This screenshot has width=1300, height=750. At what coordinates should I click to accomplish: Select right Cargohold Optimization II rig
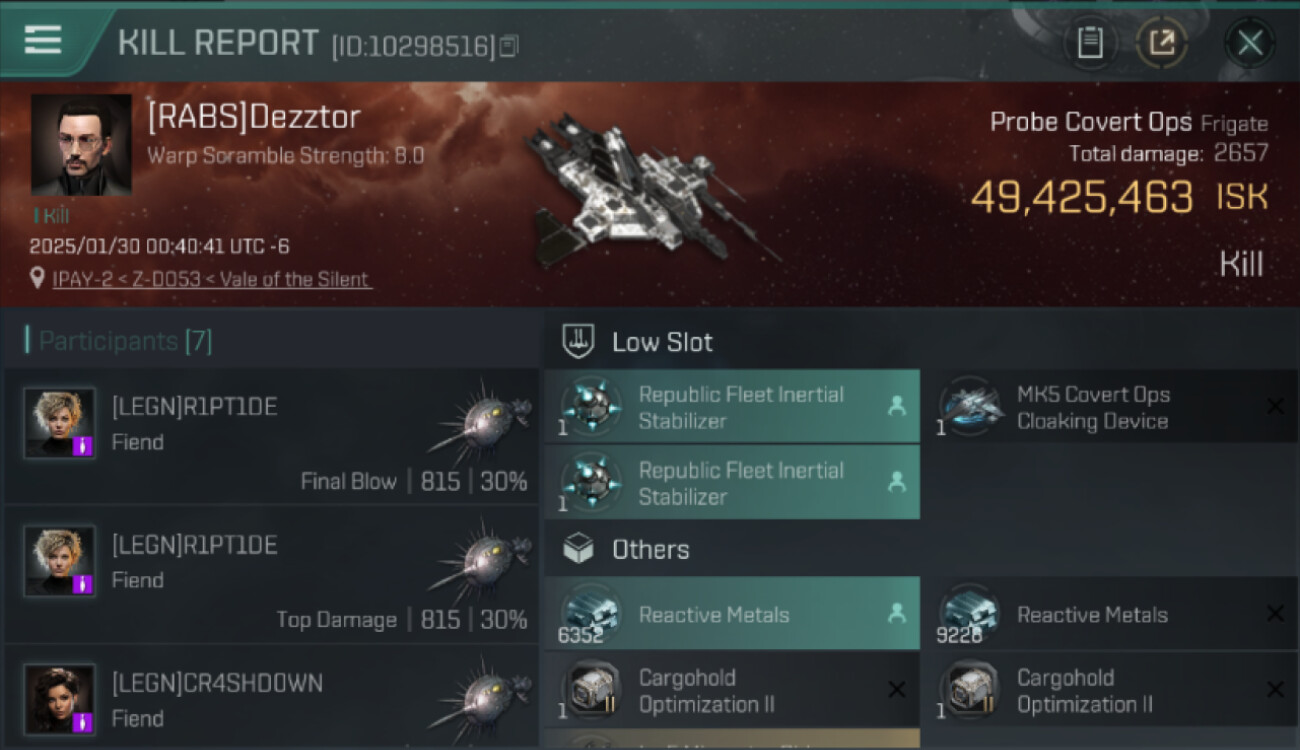coord(1110,690)
